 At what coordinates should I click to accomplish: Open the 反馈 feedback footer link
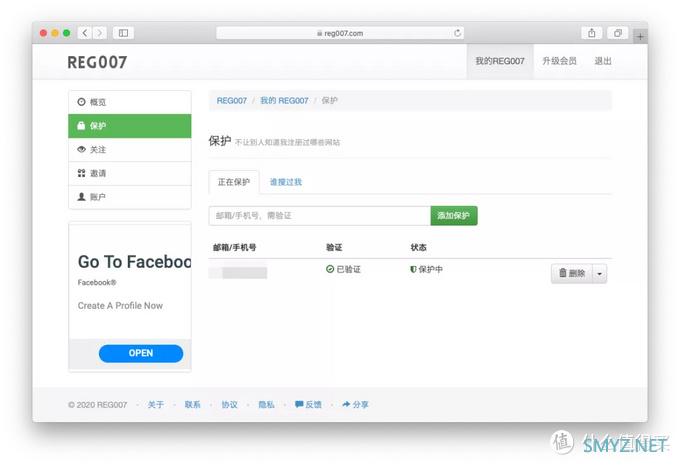308,405
